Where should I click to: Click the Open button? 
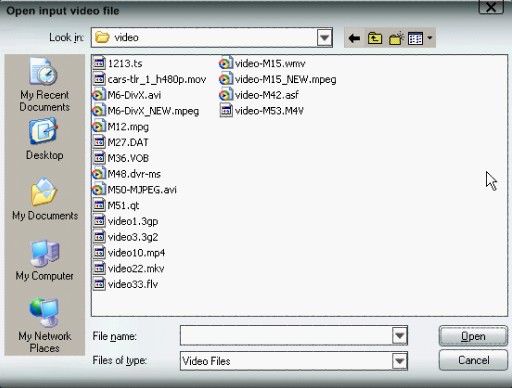pos(473,336)
